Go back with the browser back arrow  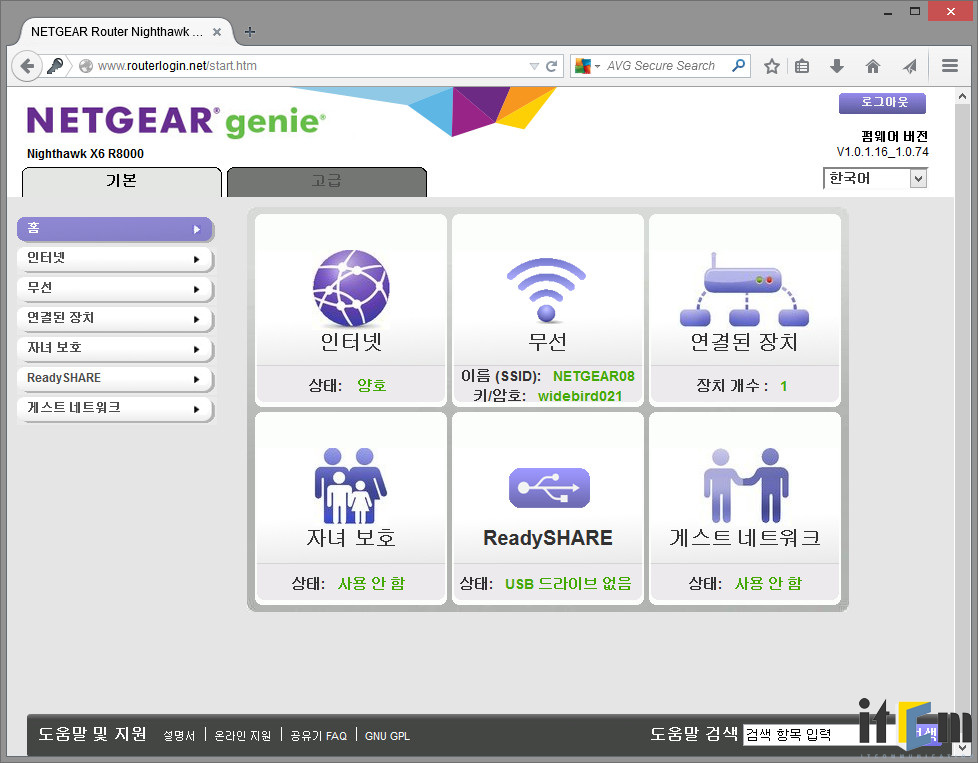pos(27,66)
